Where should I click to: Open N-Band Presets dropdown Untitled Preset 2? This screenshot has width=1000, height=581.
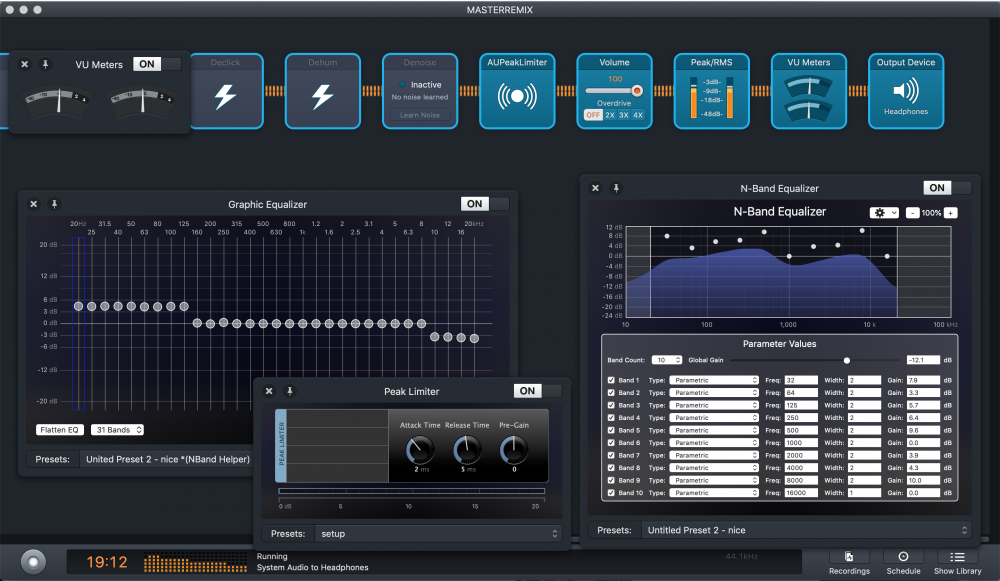(807, 530)
